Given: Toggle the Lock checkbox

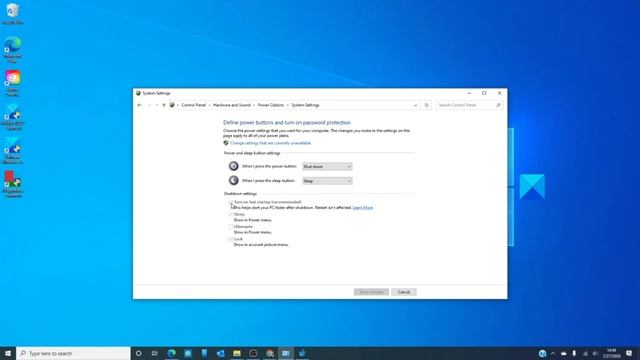Looking at the screenshot, I should (x=231, y=239).
